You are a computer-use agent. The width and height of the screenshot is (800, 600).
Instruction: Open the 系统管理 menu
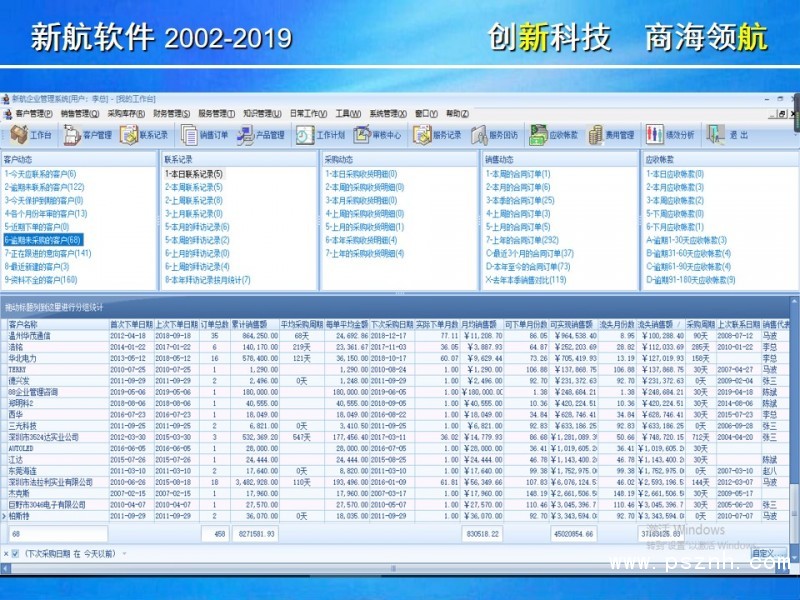click(x=388, y=114)
